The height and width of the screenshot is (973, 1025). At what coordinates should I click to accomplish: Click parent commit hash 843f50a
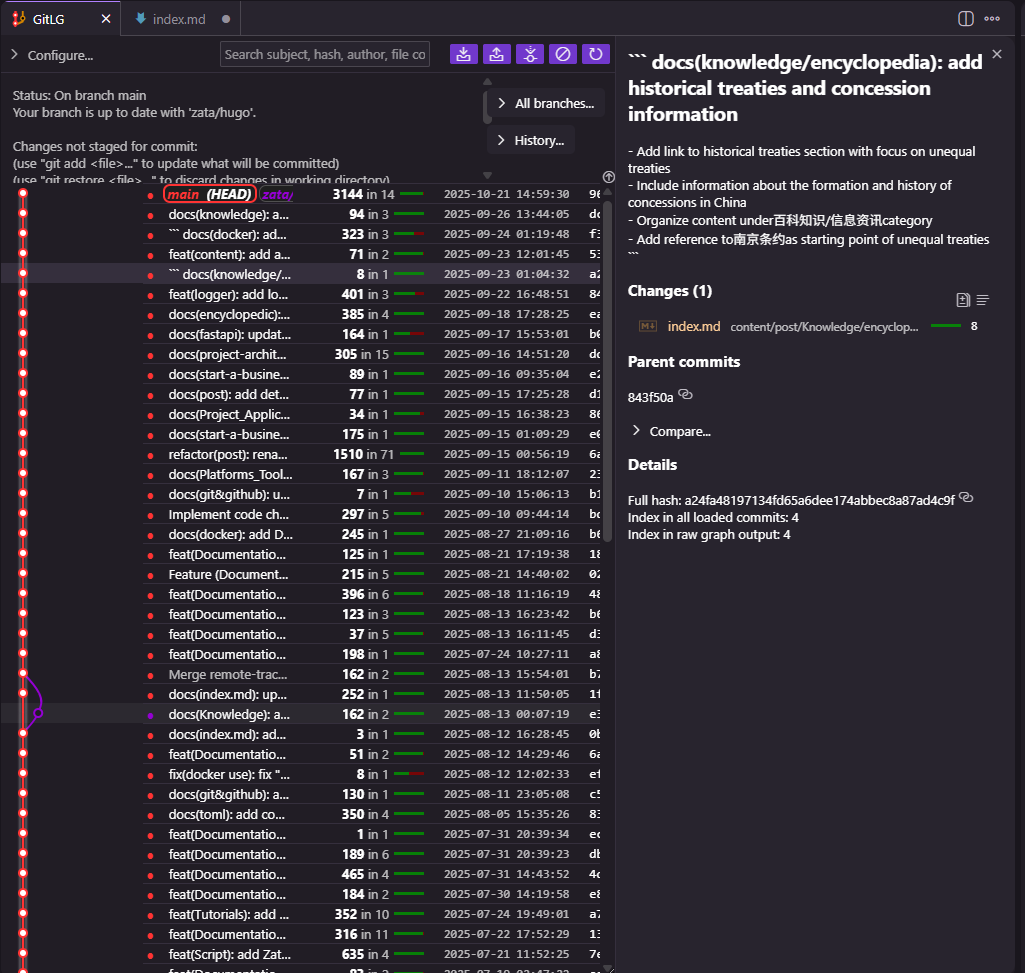pos(650,397)
